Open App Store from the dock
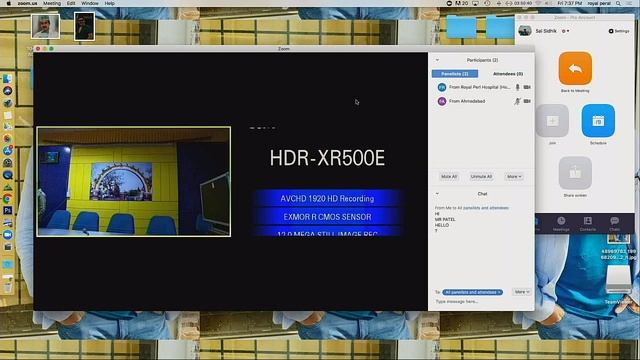Viewport: 640px width, 360px height. click(7, 151)
